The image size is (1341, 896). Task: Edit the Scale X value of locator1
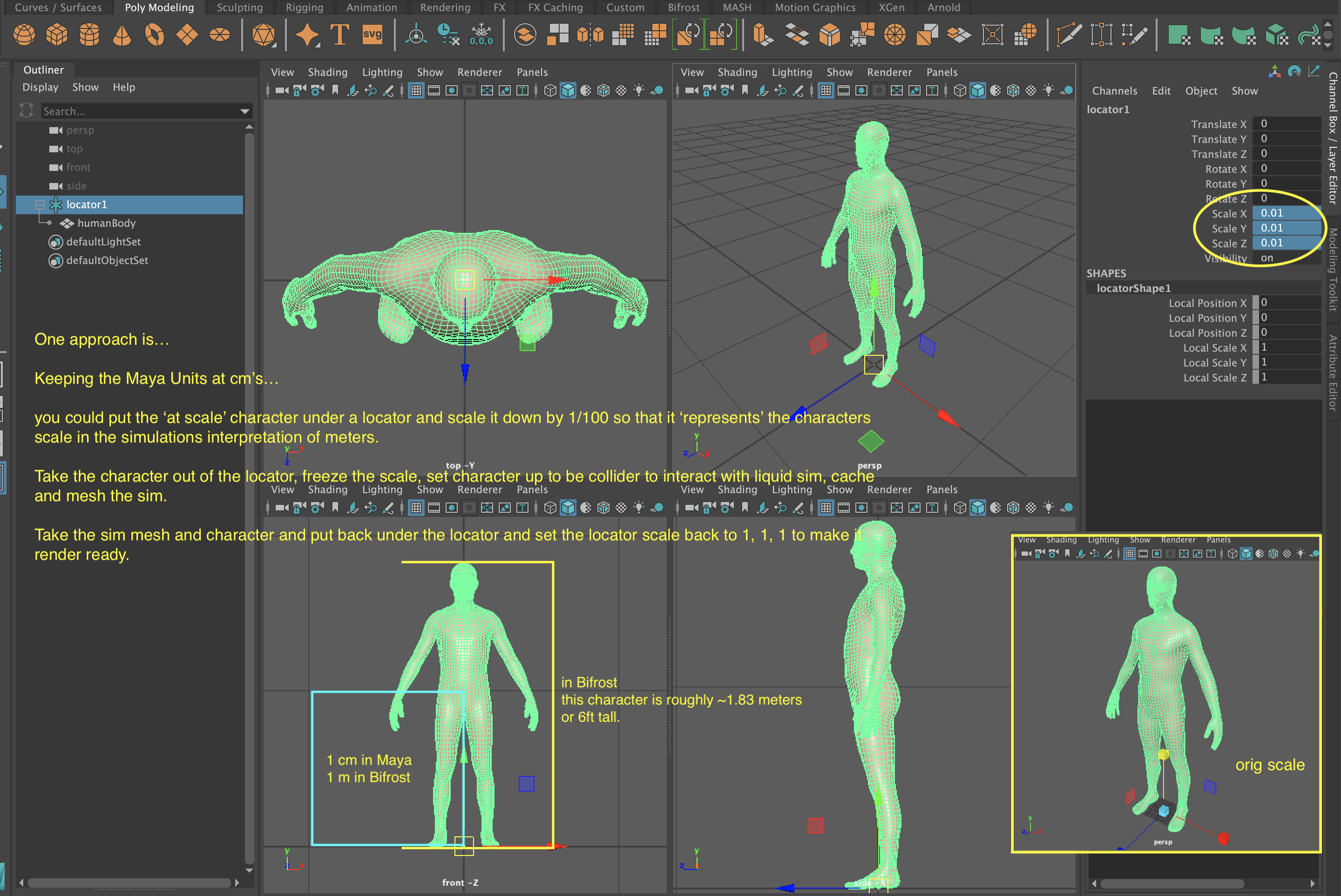coord(1287,213)
